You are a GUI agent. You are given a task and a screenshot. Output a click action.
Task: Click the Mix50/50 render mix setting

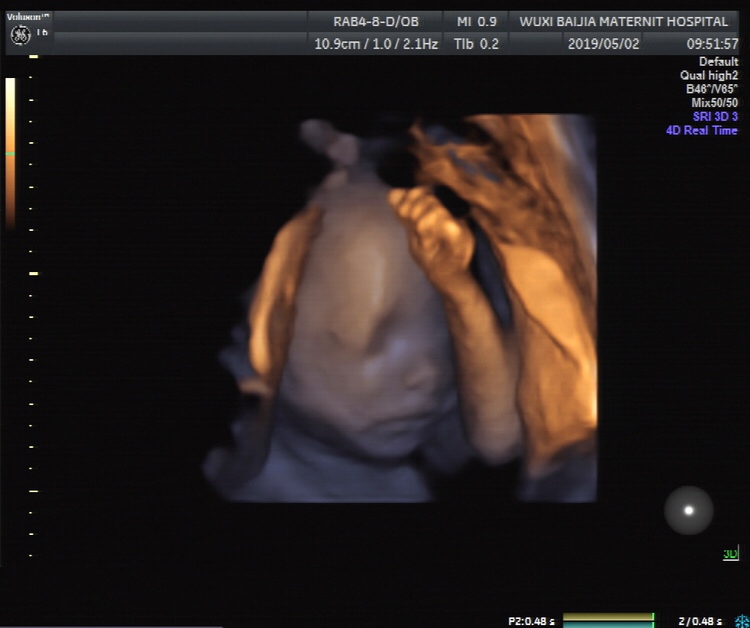711,103
